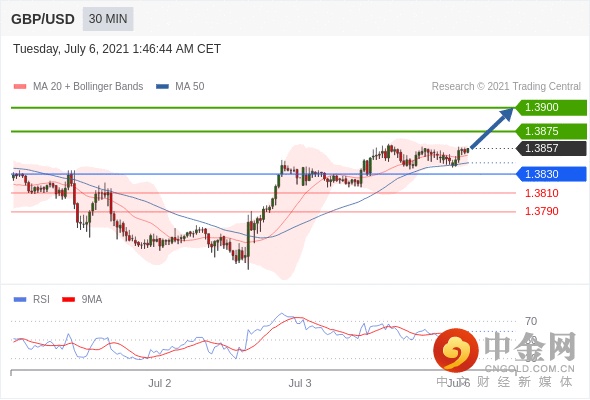Click the GBP/USD pair title
Viewport: 590px width, 400px height.
pyautogui.click(x=43, y=19)
